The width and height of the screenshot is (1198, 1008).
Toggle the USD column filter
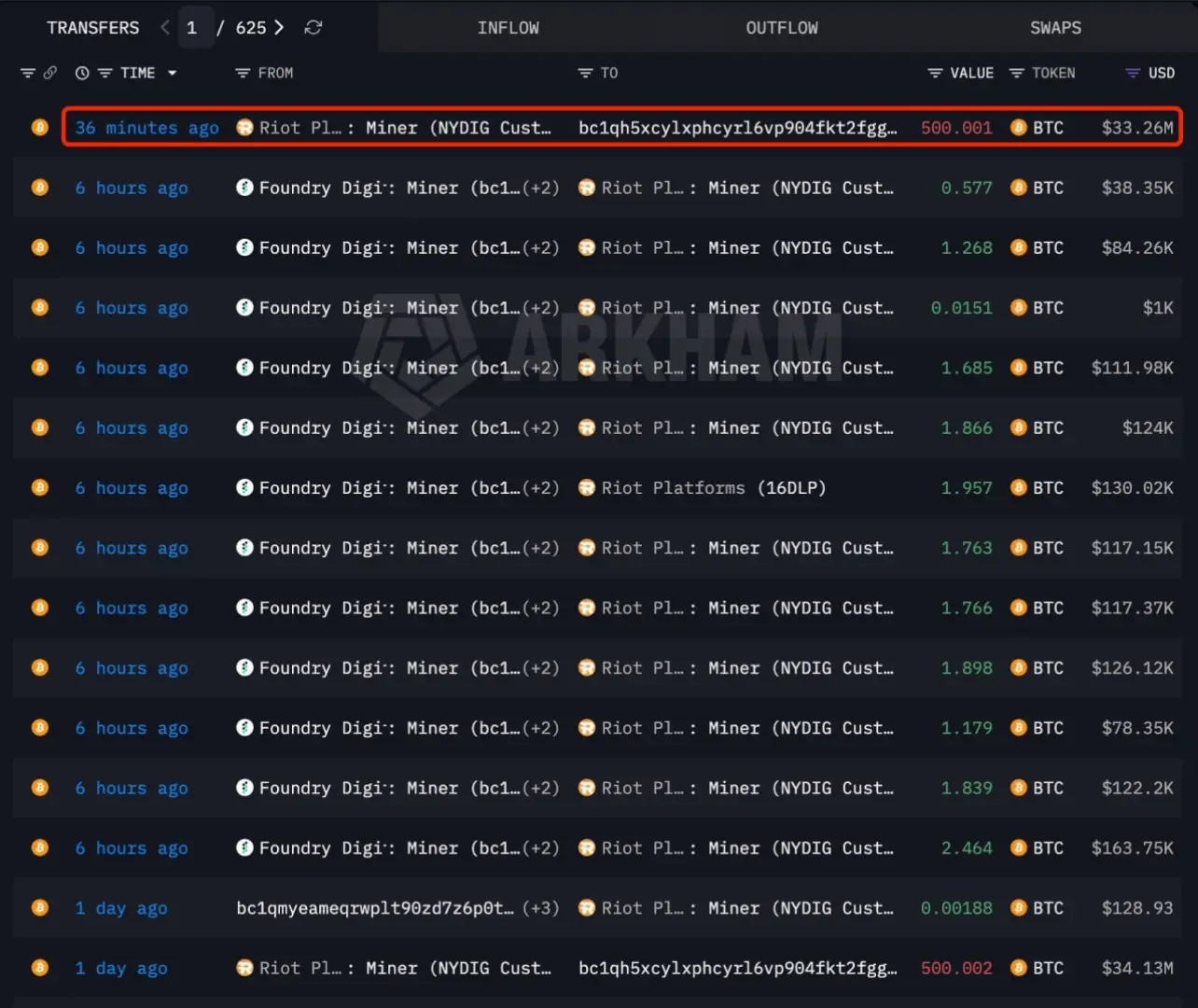(x=1133, y=73)
